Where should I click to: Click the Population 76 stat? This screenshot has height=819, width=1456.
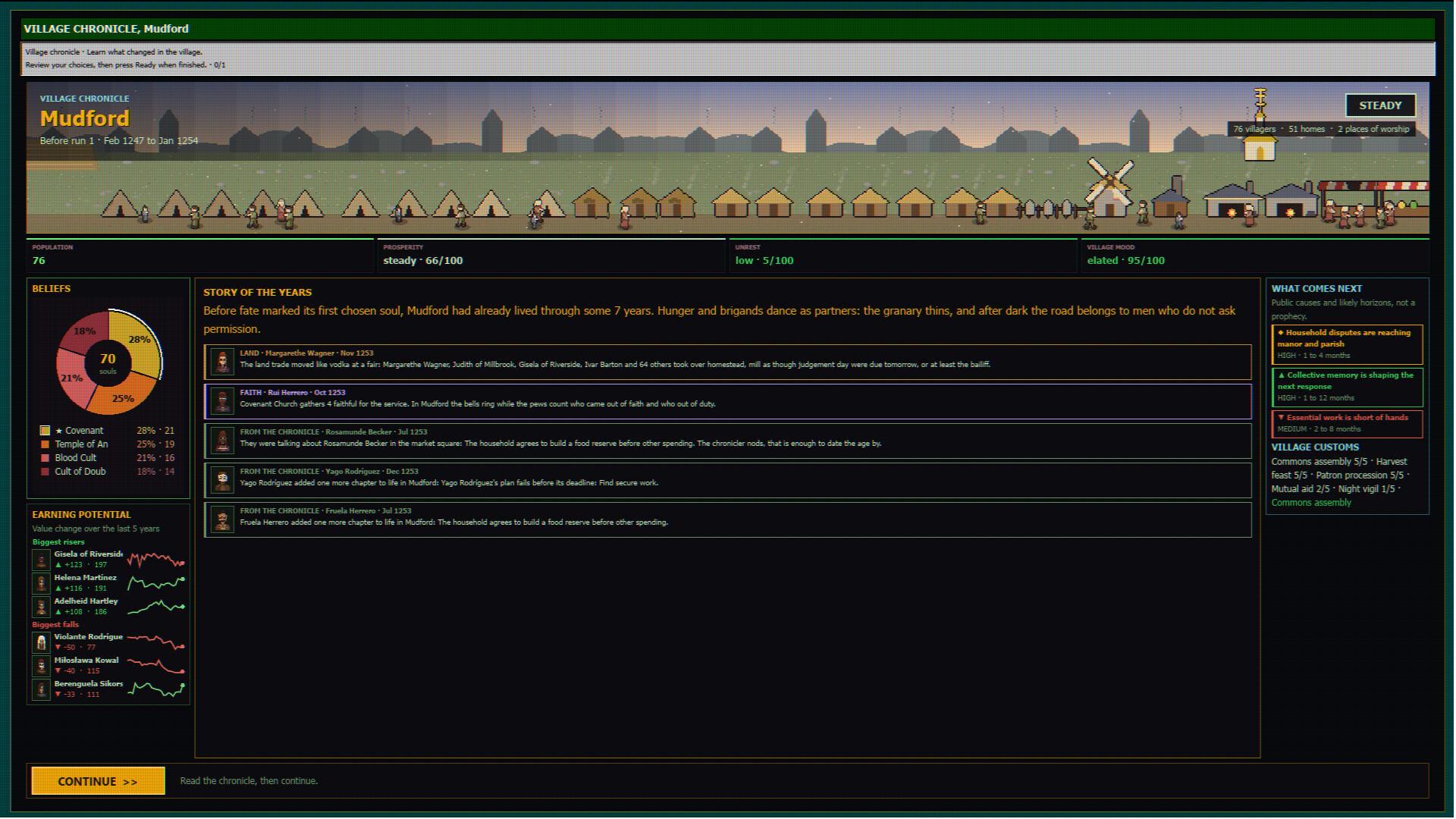click(200, 256)
